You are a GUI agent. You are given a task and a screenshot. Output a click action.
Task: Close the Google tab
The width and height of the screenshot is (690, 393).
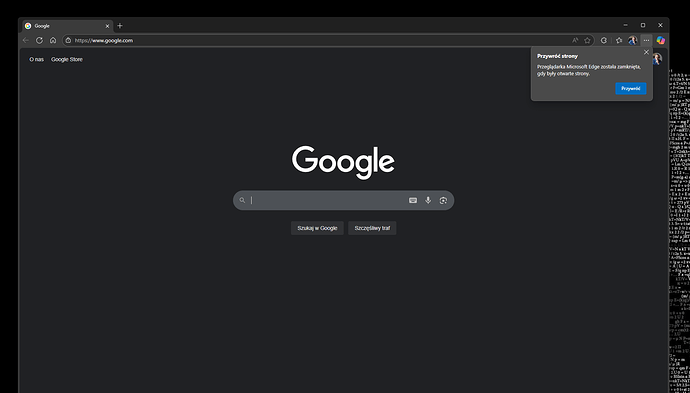click(x=107, y=26)
